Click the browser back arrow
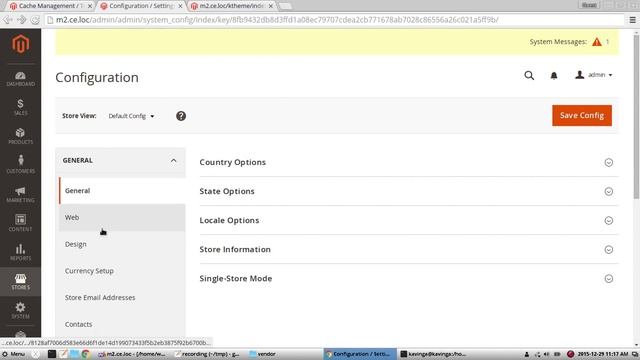This screenshot has width=640, height=360. click(x=8, y=20)
